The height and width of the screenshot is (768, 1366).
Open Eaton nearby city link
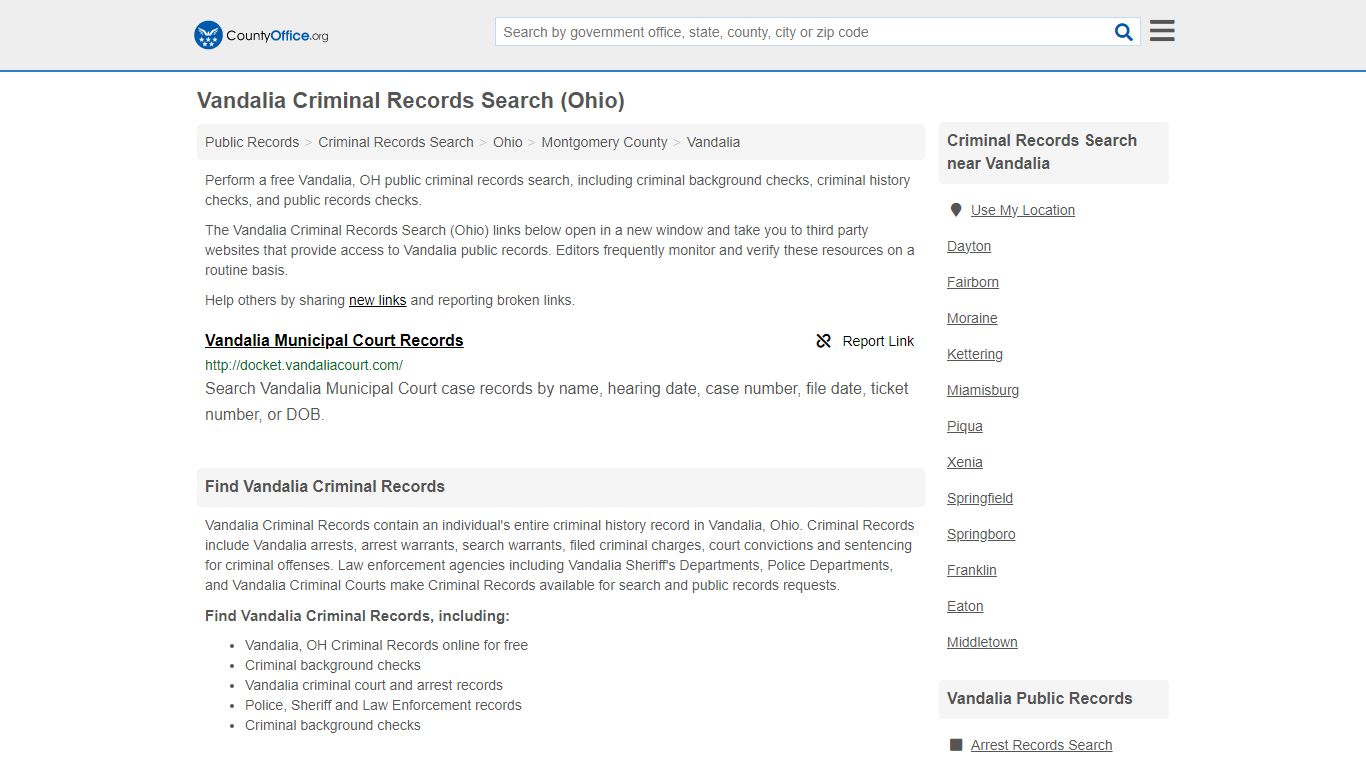point(965,606)
